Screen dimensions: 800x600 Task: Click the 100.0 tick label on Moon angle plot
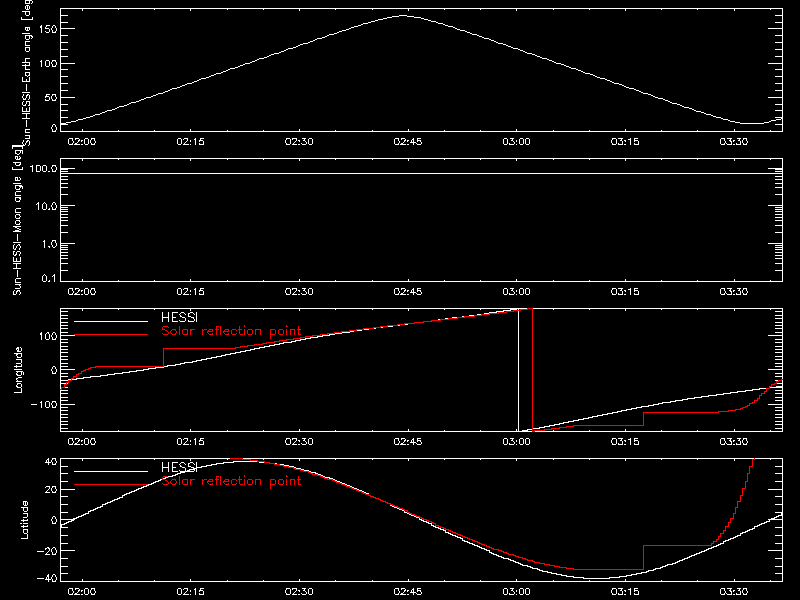[x=43, y=168]
